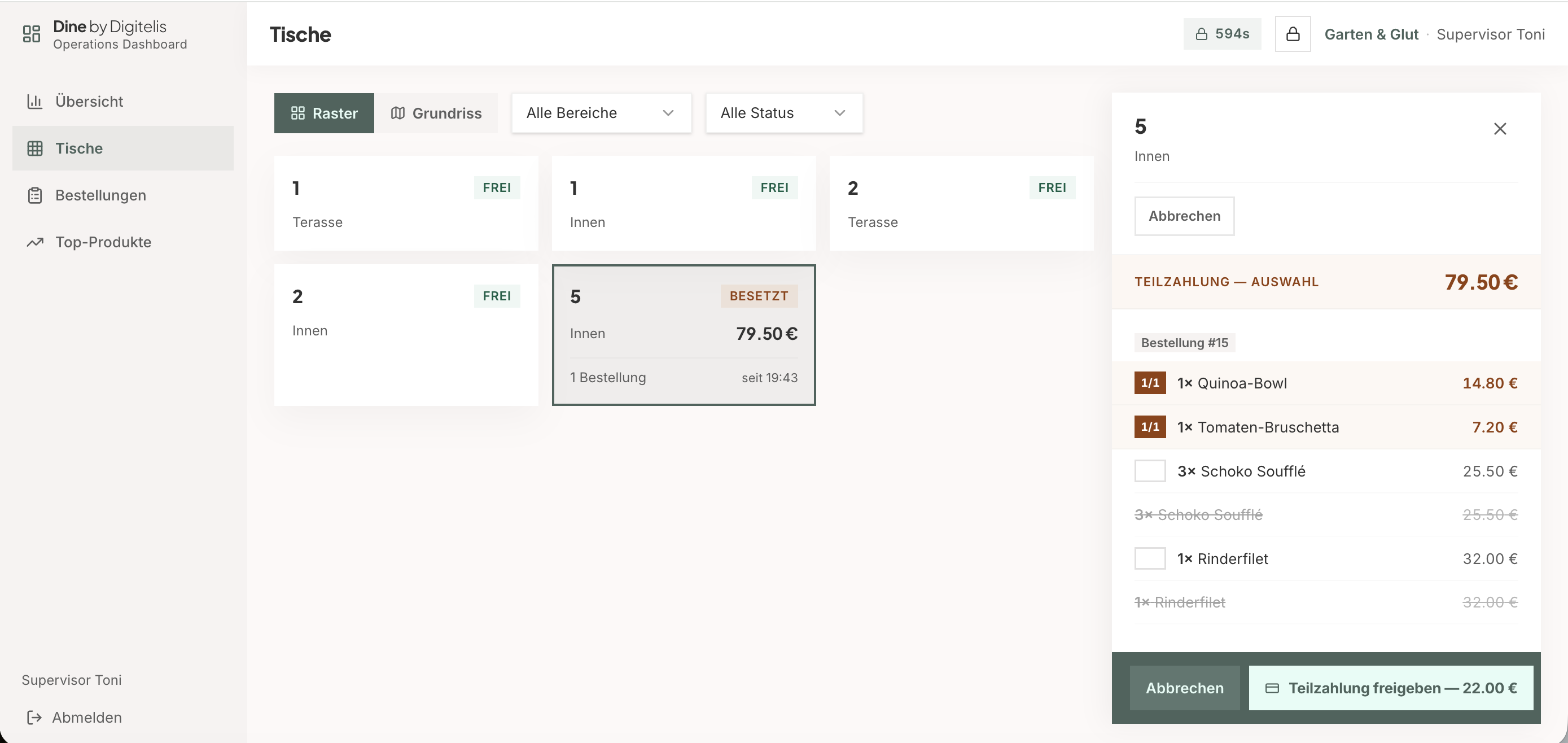Click FREI badge on table 2 Terasse
1568x743 pixels.
[x=1052, y=187]
